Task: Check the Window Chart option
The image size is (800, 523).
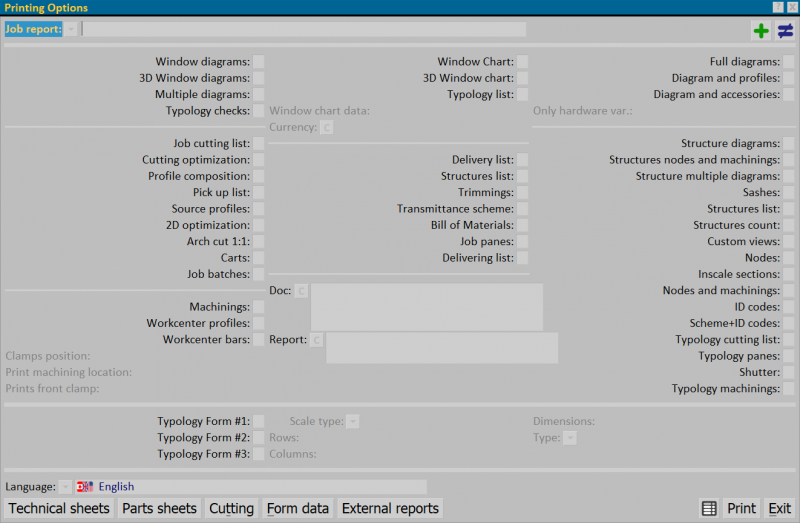Action: 522,62
